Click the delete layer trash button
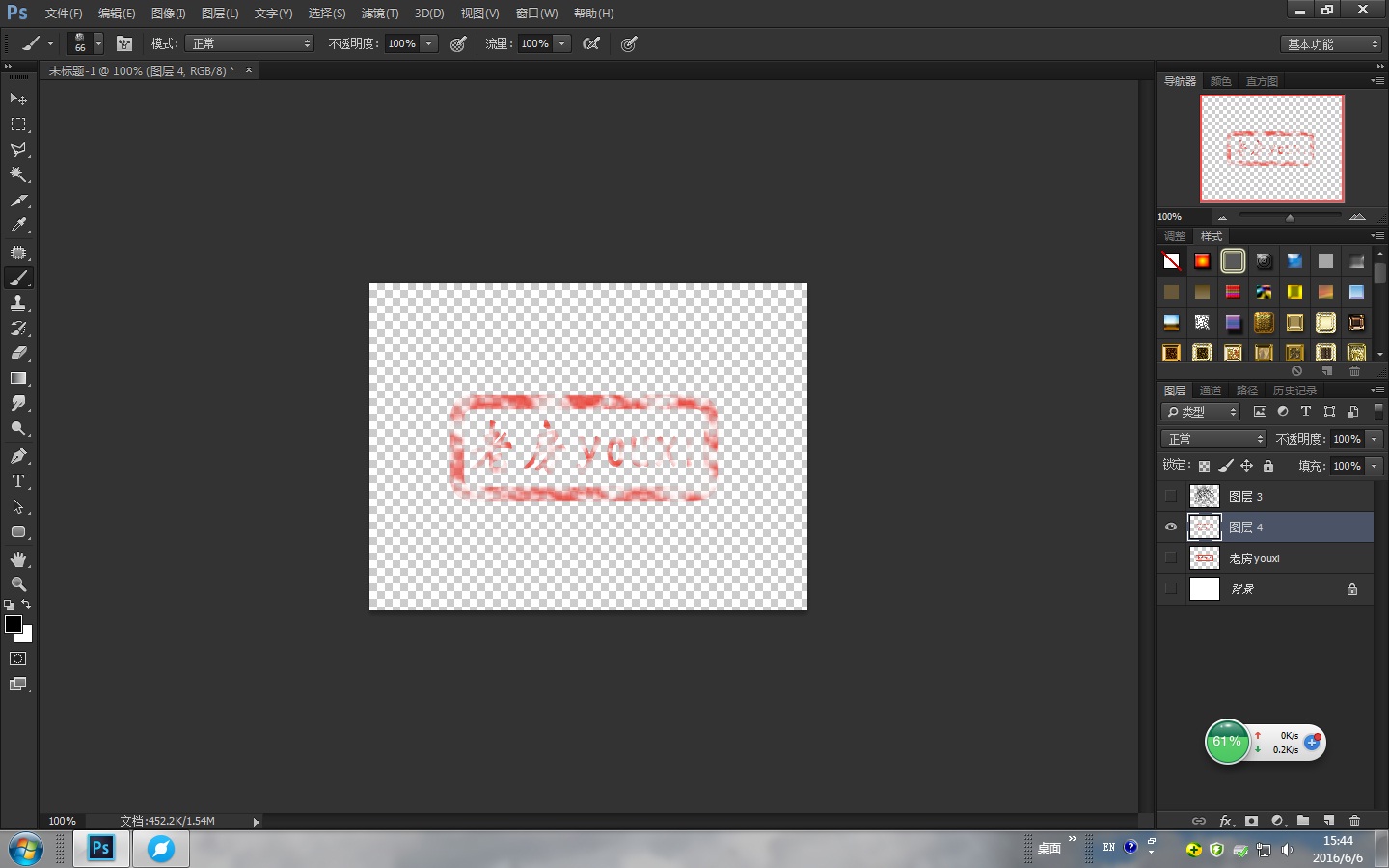 point(1354,821)
